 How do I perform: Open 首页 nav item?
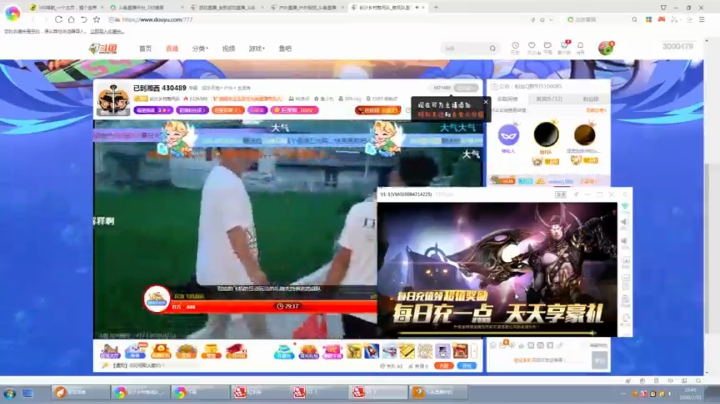[145, 48]
